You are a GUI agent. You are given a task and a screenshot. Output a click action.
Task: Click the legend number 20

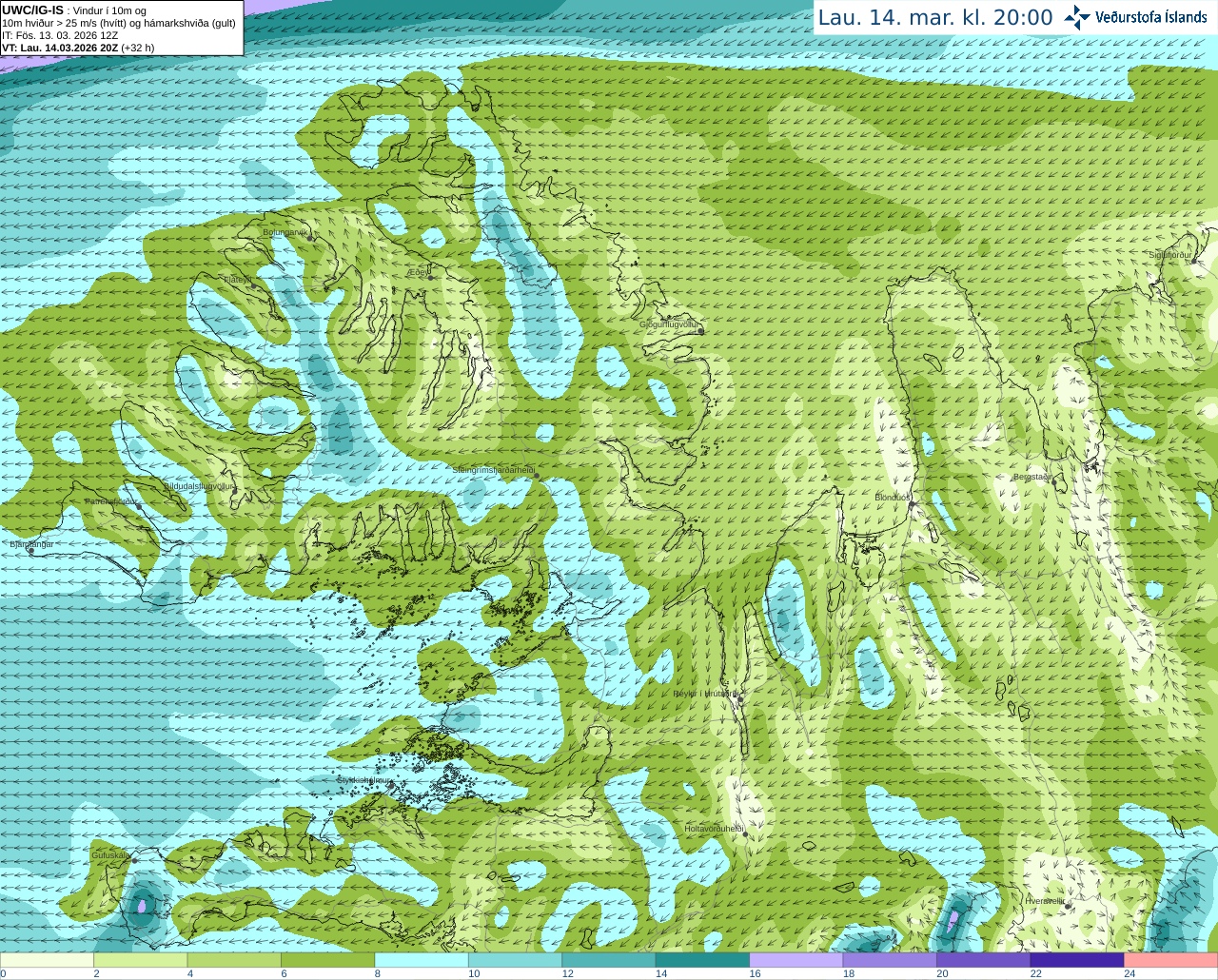942,973
